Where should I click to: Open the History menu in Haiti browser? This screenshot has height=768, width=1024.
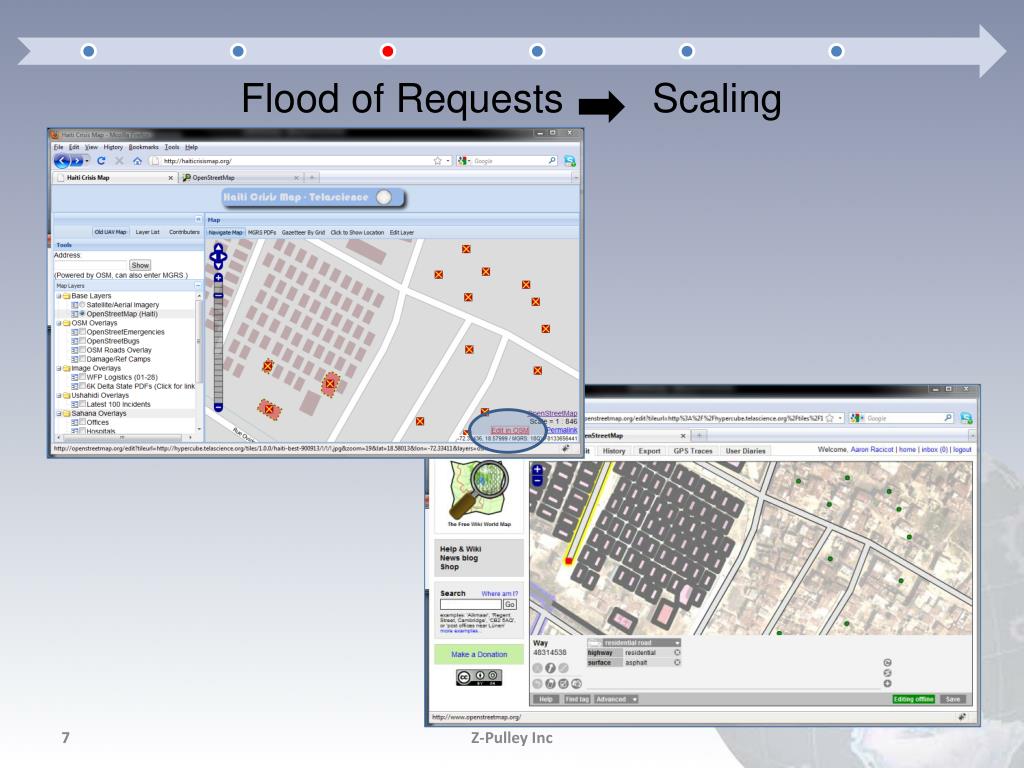pos(113,148)
